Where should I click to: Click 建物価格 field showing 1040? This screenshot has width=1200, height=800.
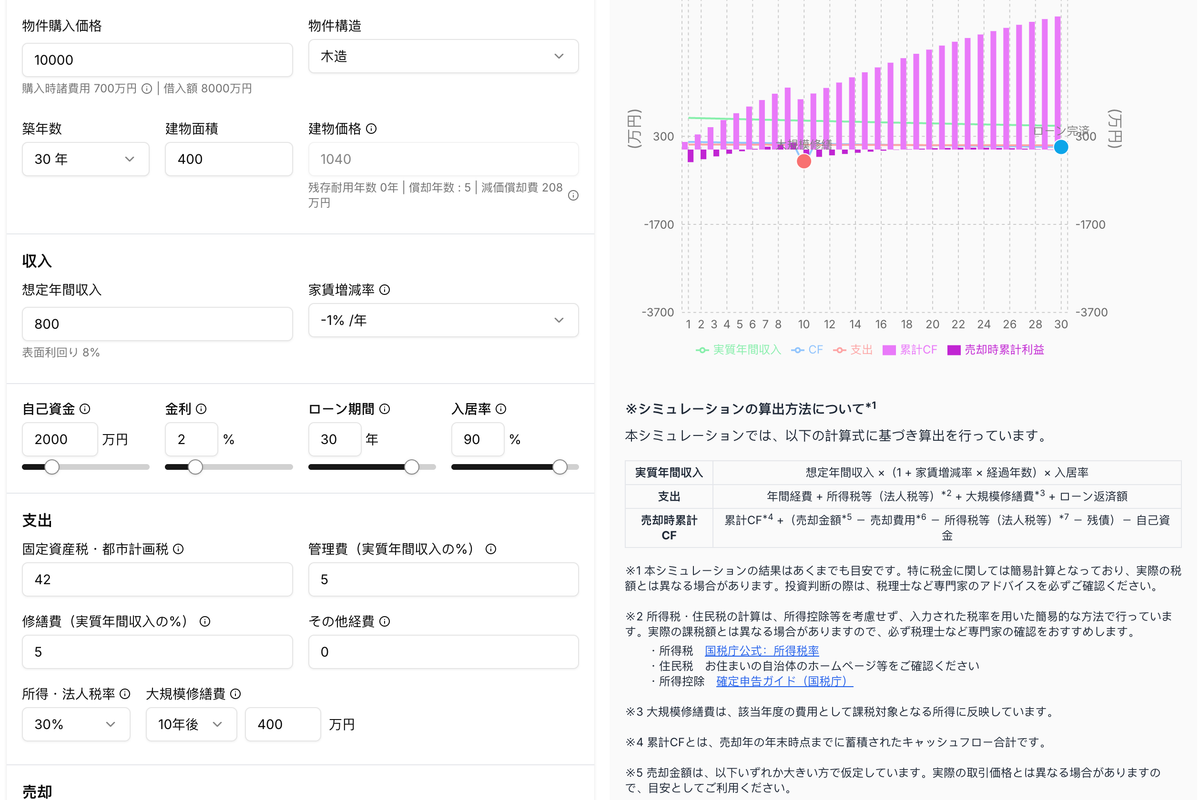coord(443,159)
